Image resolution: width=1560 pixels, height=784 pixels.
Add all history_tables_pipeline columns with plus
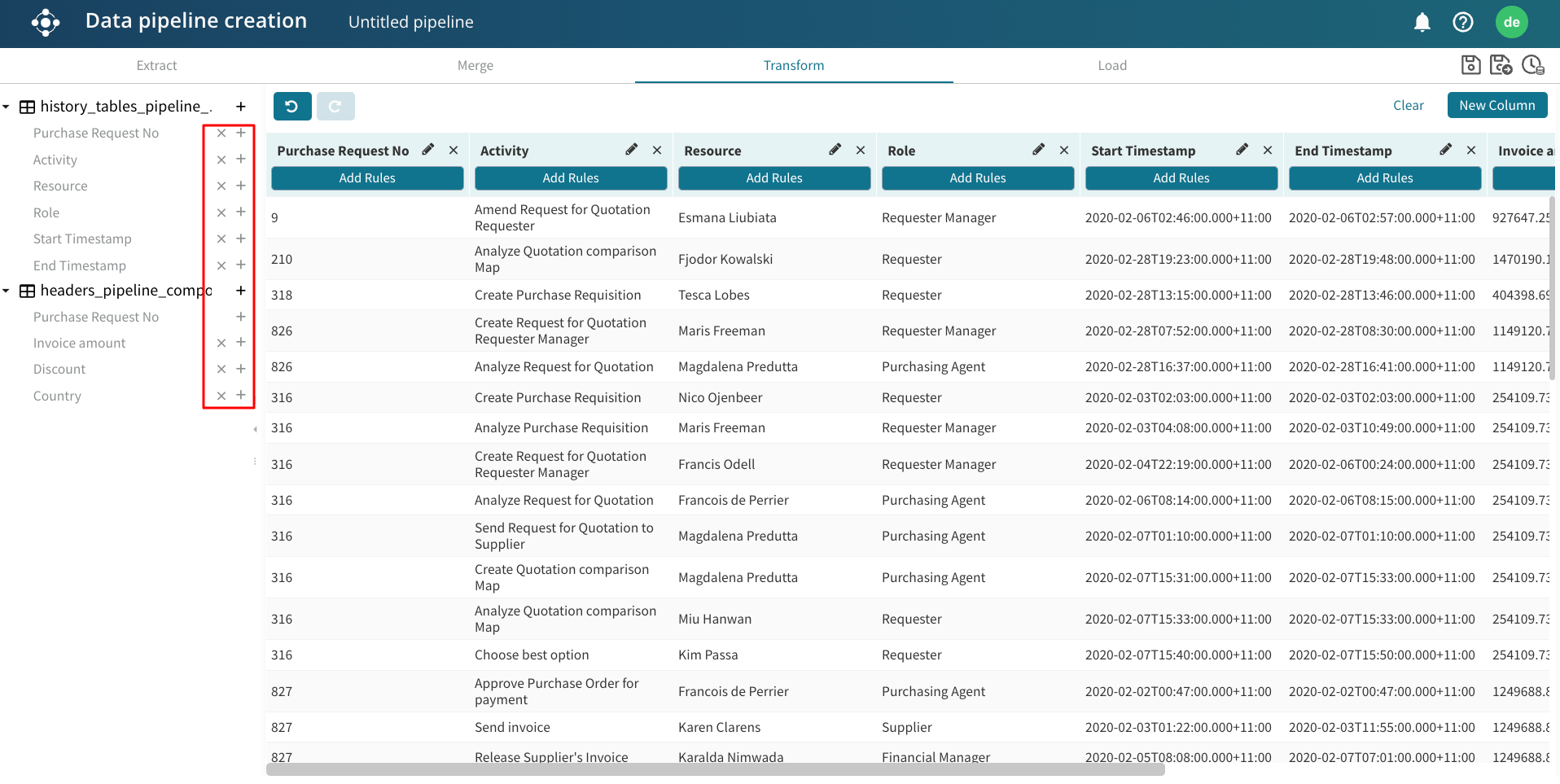coord(241,107)
